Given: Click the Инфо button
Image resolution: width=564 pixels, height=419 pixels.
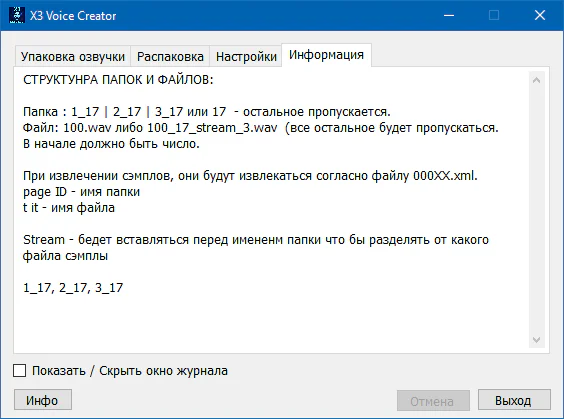Looking at the screenshot, I should (x=43, y=400).
